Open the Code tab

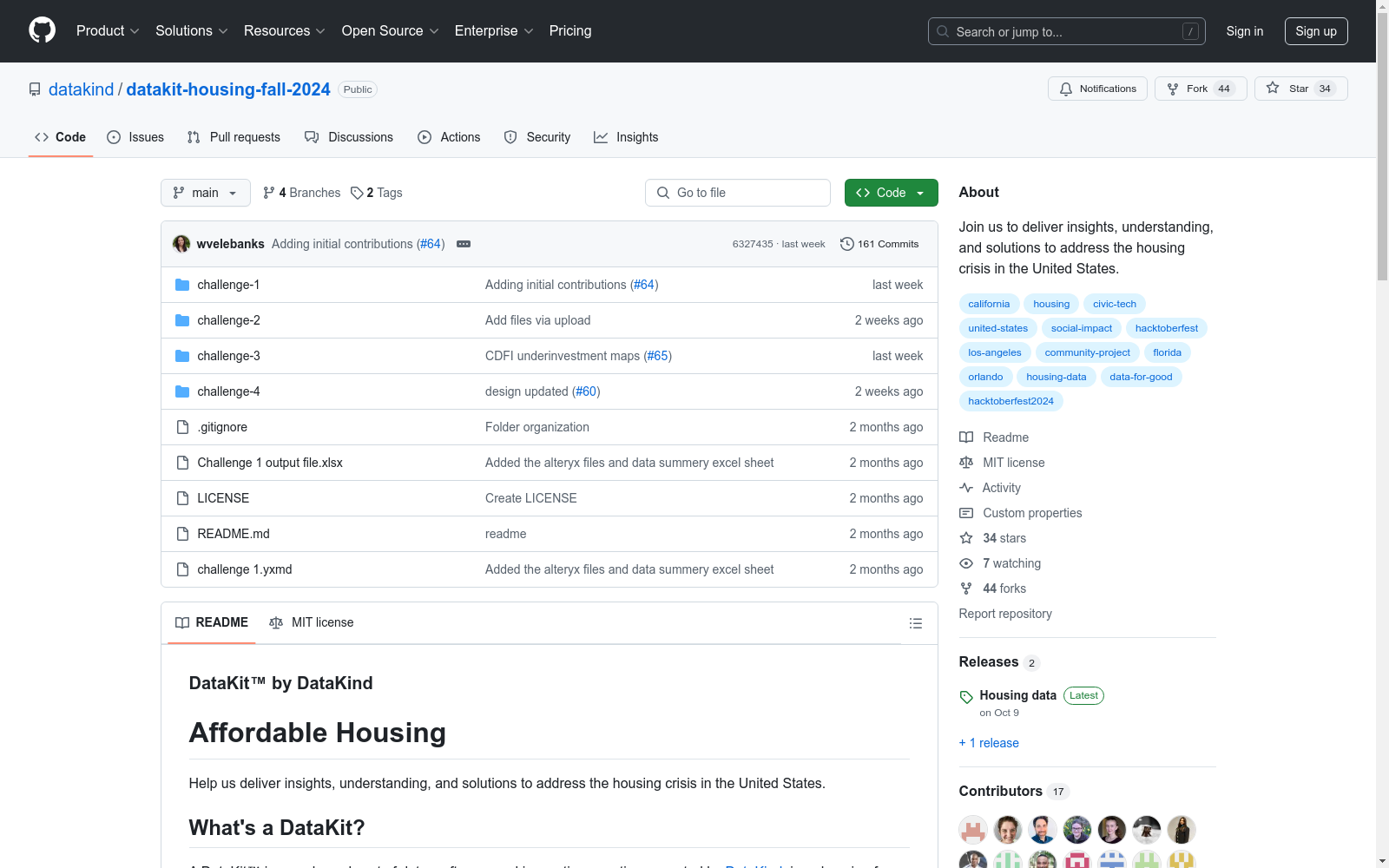(x=61, y=137)
